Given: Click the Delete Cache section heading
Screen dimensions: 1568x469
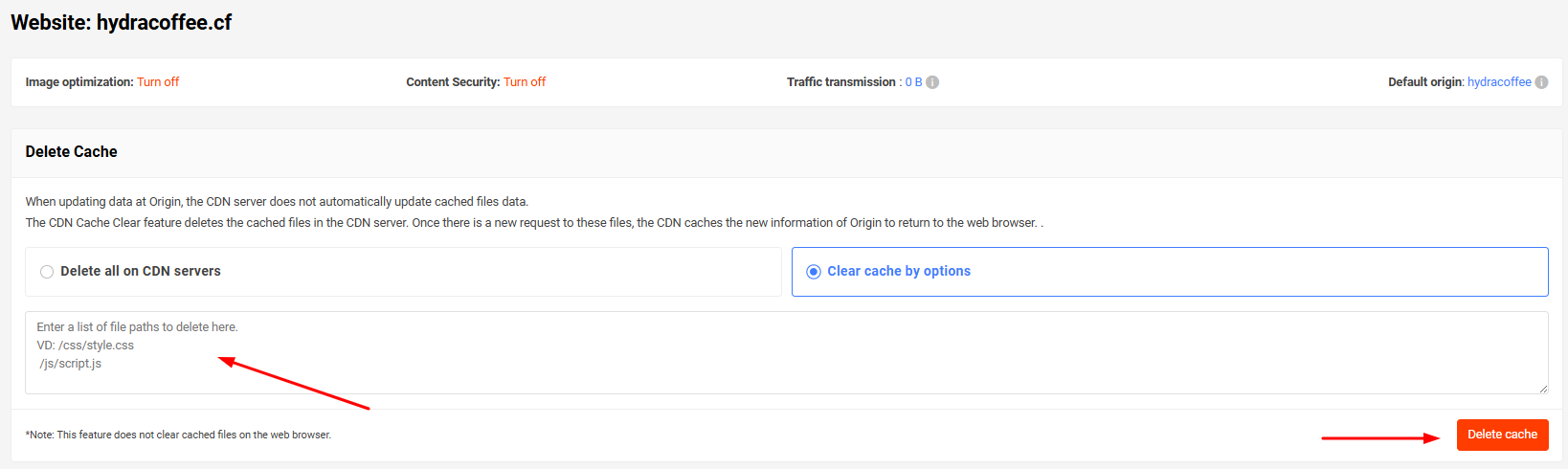Looking at the screenshot, I should click(x=72, y=152).
